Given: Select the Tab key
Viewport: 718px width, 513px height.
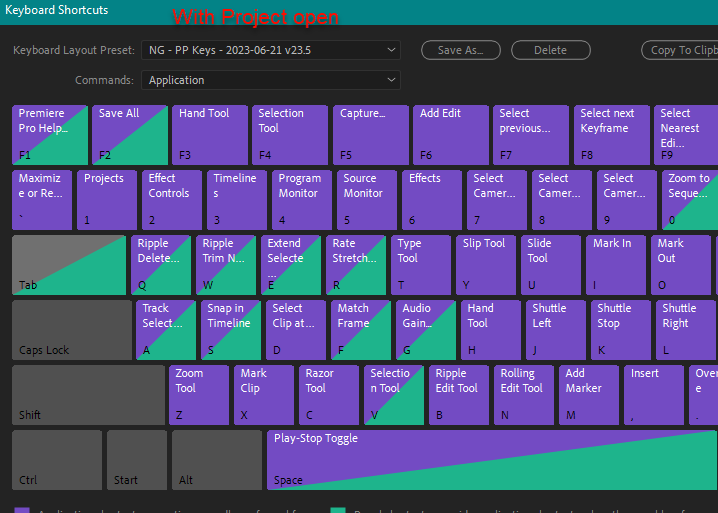Looking at the screenshot, I should [69, 265].
